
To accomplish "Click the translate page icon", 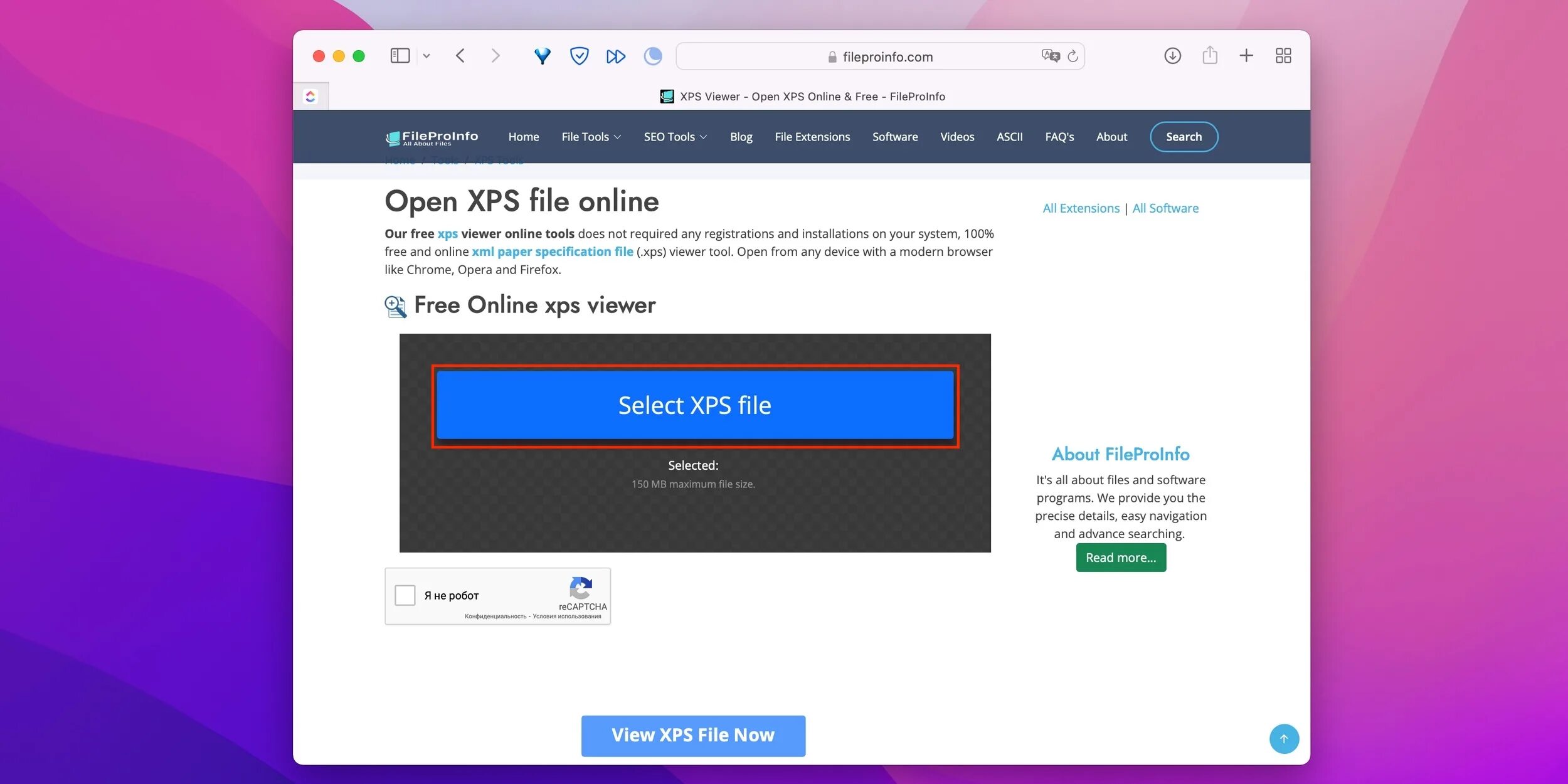I will [x=1050, y=56].
